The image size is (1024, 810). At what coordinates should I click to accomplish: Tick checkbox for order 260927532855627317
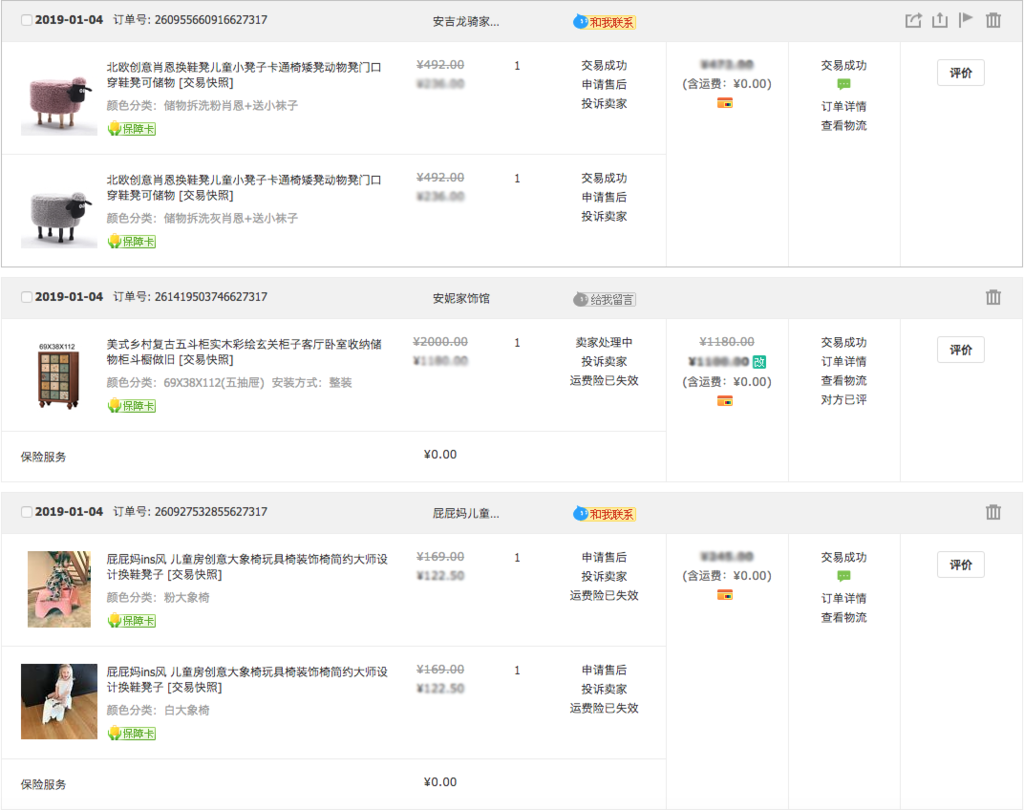coord(26,513)
